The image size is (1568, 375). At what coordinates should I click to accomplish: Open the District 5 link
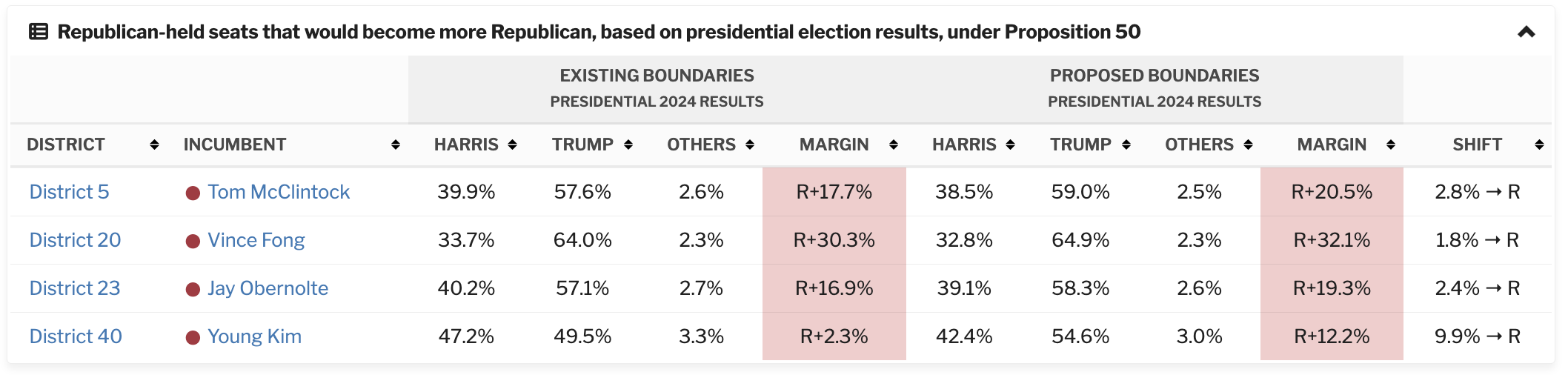[x=69, y=192]
